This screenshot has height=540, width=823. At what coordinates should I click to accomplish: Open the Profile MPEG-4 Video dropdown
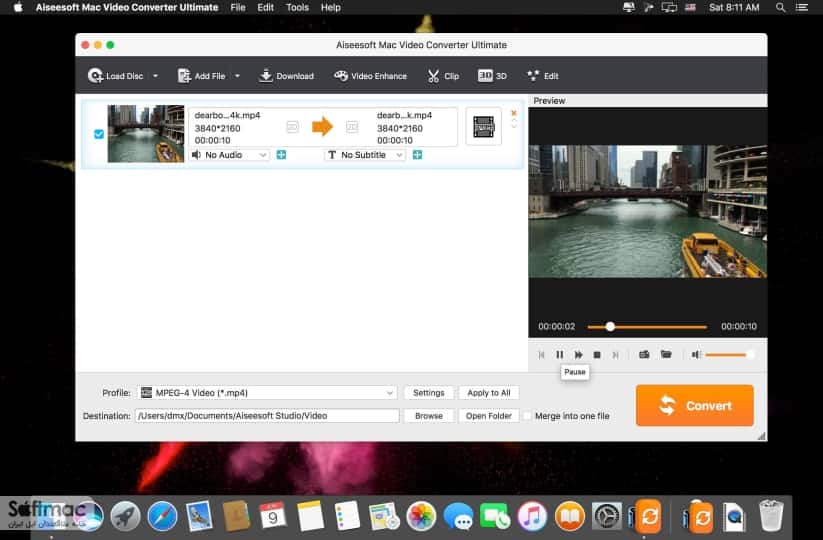267,393
